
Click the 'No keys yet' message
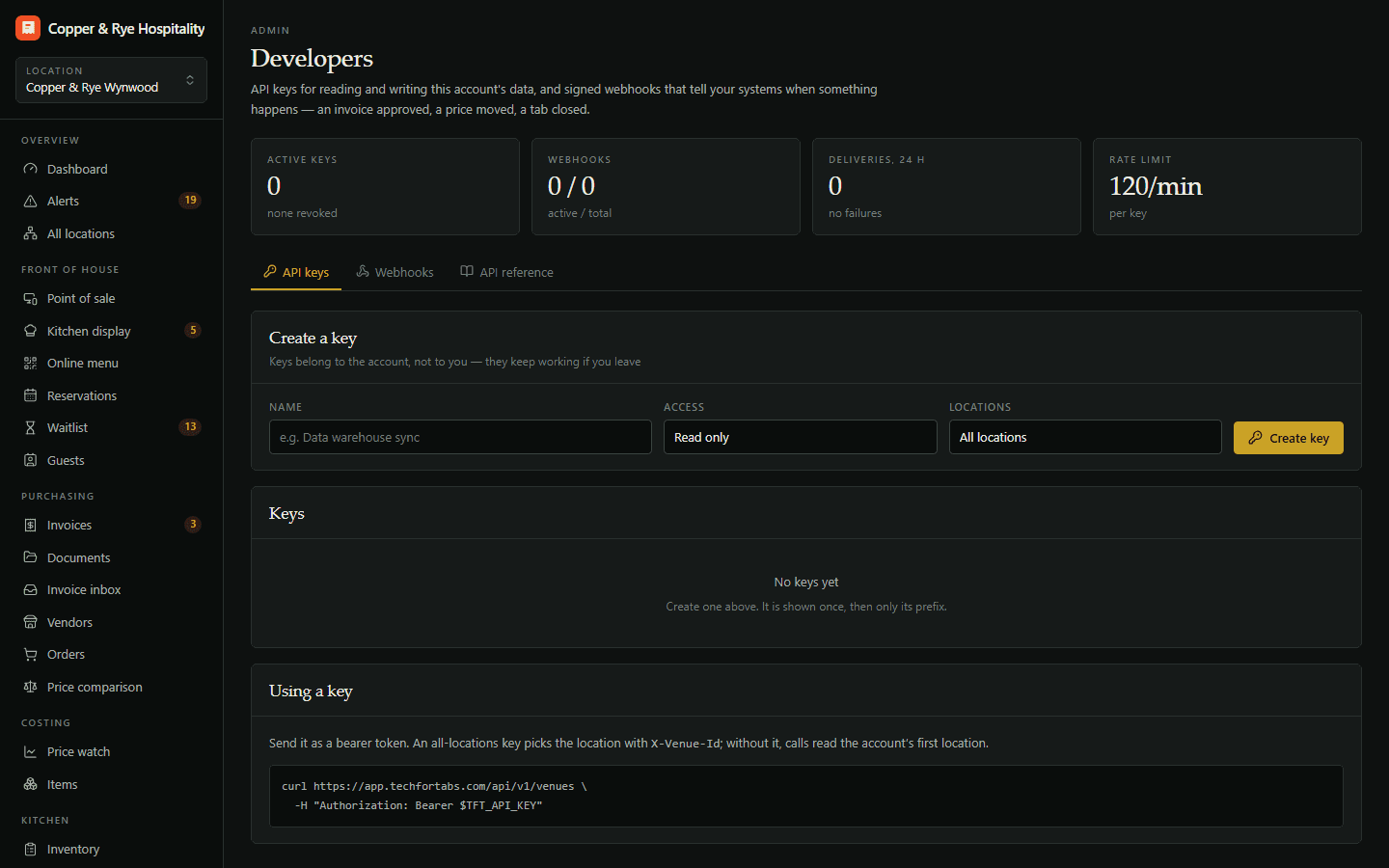click(806, 583)
